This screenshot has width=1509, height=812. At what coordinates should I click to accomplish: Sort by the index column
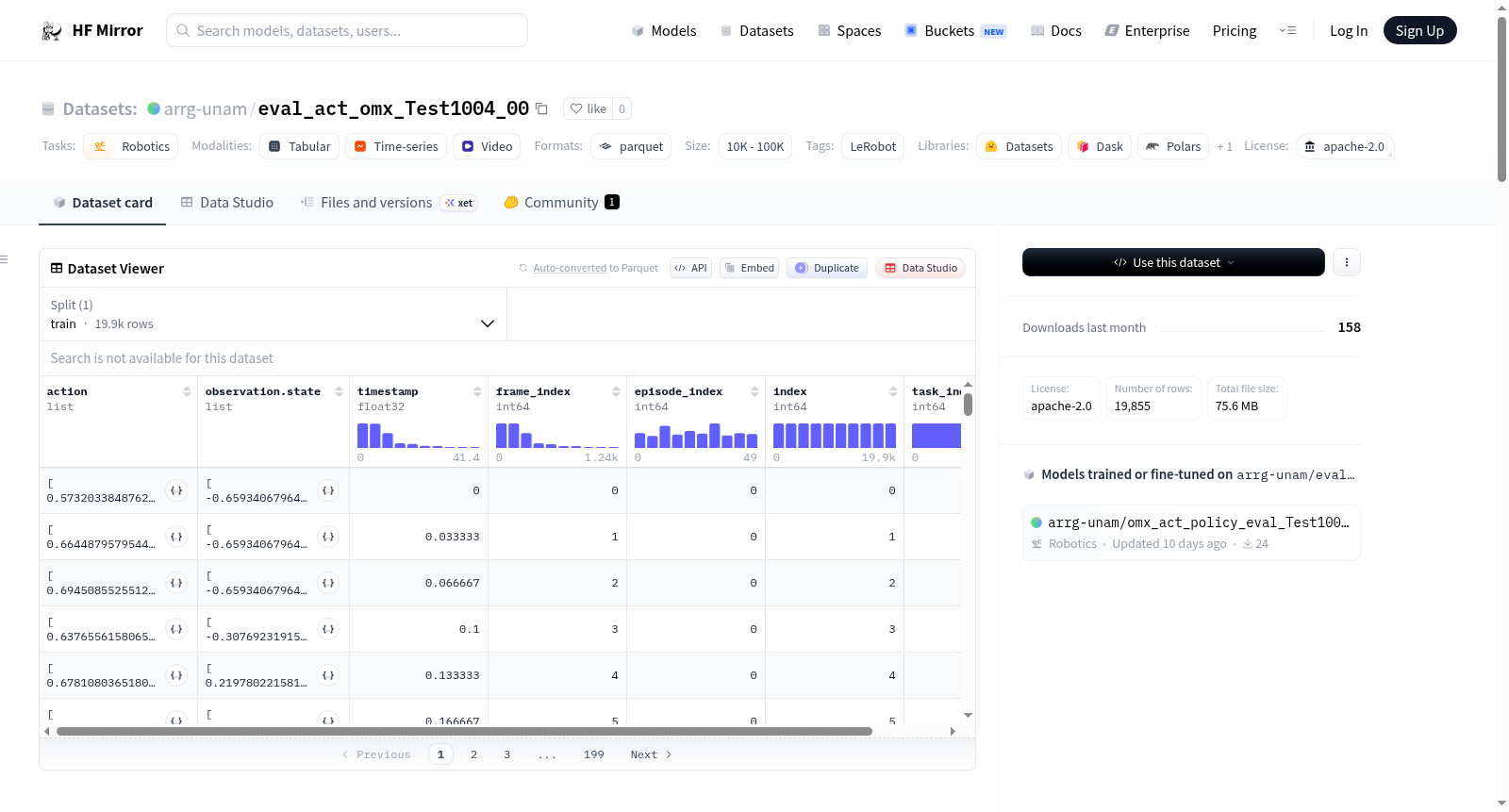[893, 391]
